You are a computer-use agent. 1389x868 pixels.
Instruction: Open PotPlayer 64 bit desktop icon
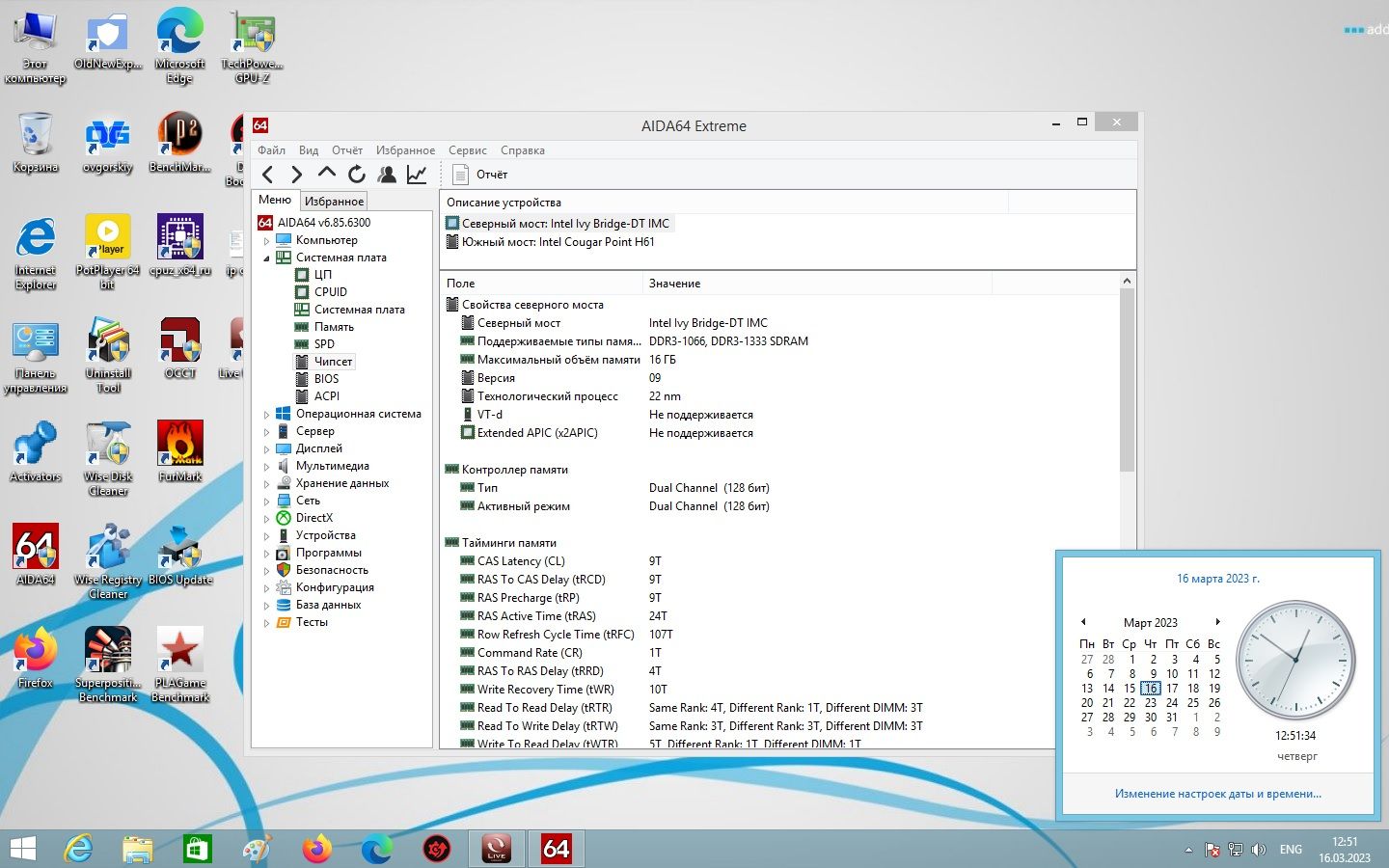(x=108, y=252)
